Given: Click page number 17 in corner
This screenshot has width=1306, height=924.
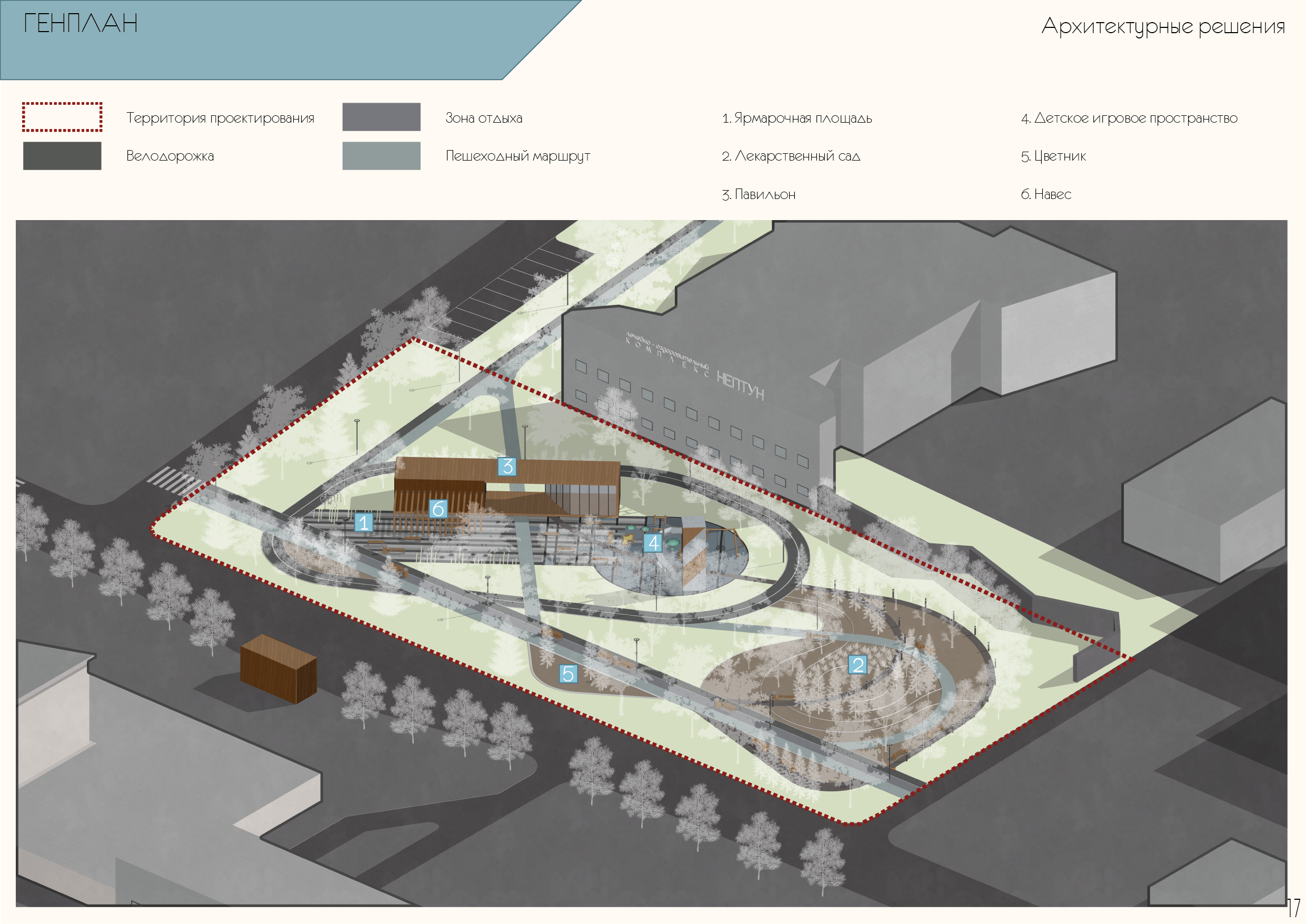Looking at the screenshot, I should coord(1293,907).
